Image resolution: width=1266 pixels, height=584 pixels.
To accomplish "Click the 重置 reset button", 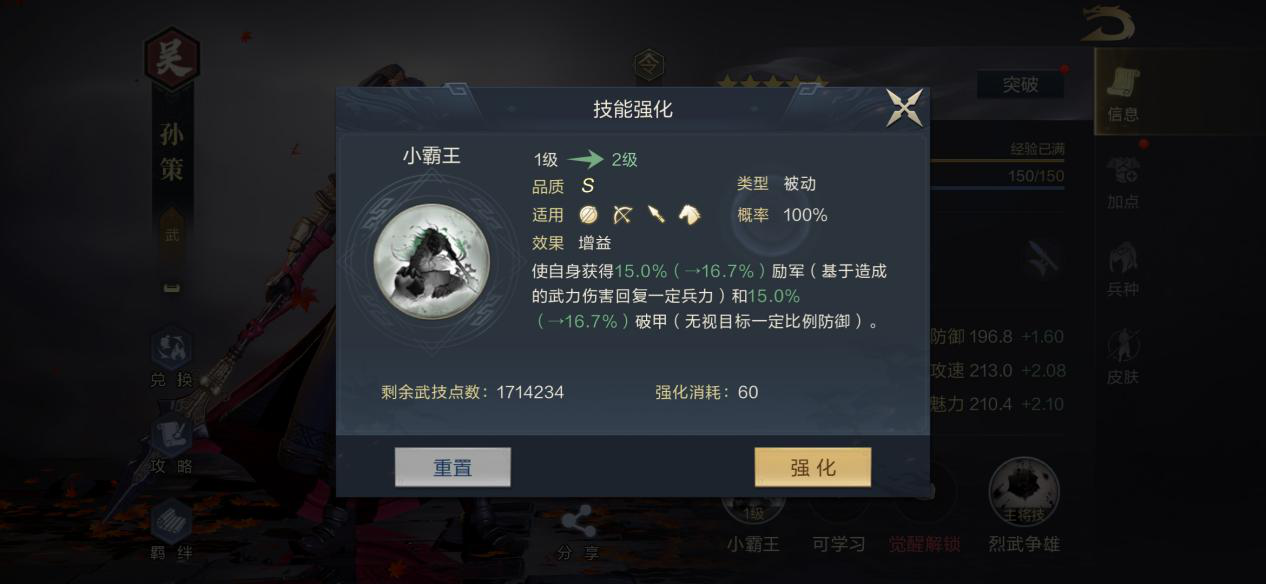I will tap(453, 467).
